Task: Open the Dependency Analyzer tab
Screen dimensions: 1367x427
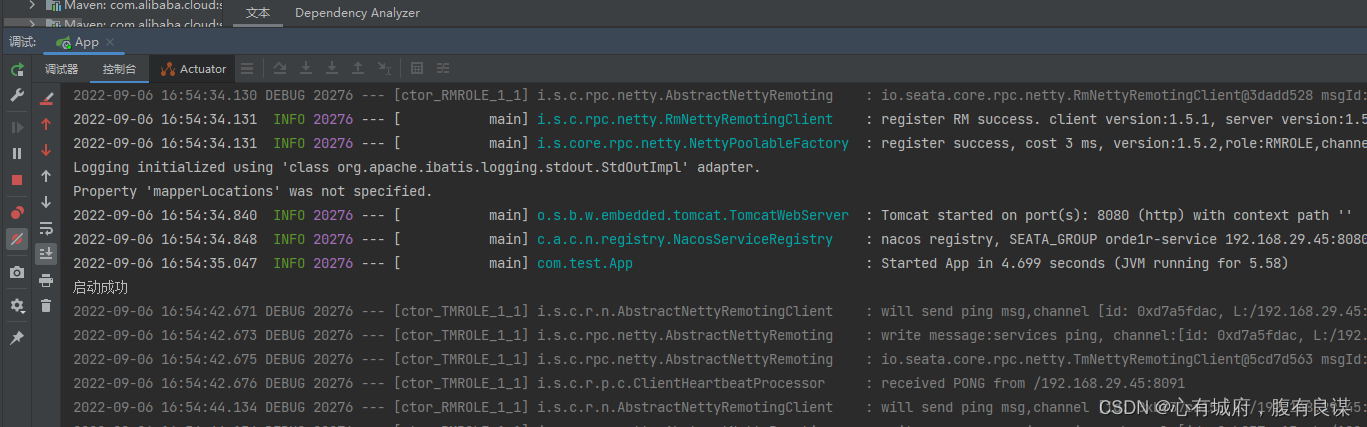Action: (357, 13)
